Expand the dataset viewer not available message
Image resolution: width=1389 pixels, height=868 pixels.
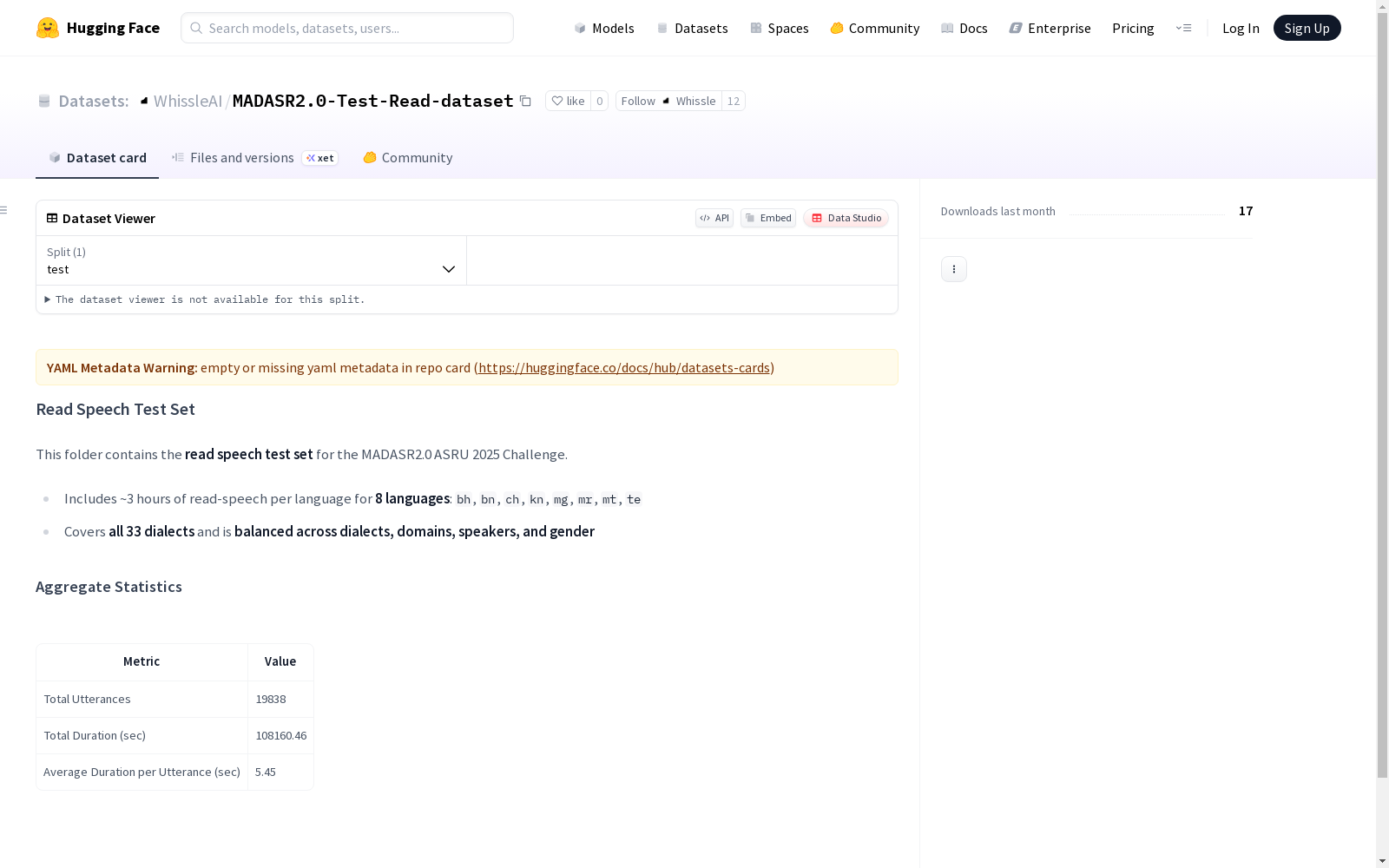tap(205, 299)
